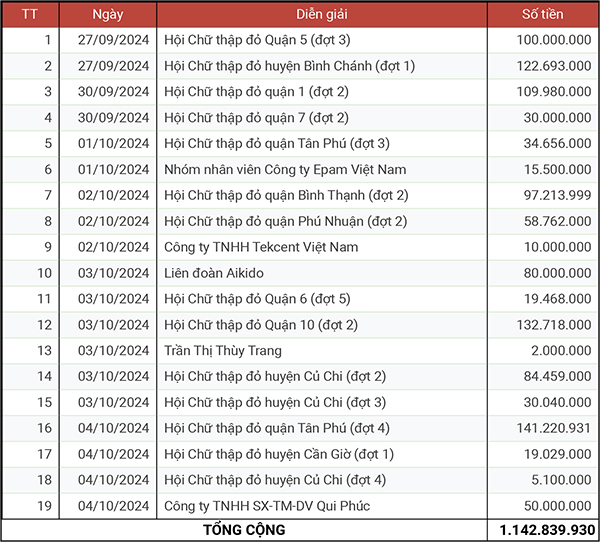Select amount 100.000.000
The width and height of the screenshot is (600, 542).
[x=554, y=40]
